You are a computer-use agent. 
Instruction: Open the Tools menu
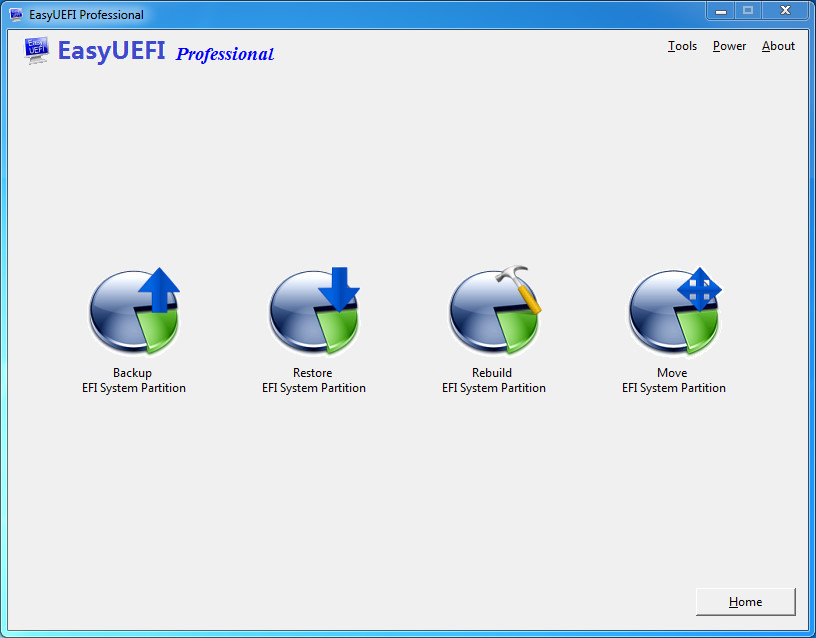click(682, 46)
